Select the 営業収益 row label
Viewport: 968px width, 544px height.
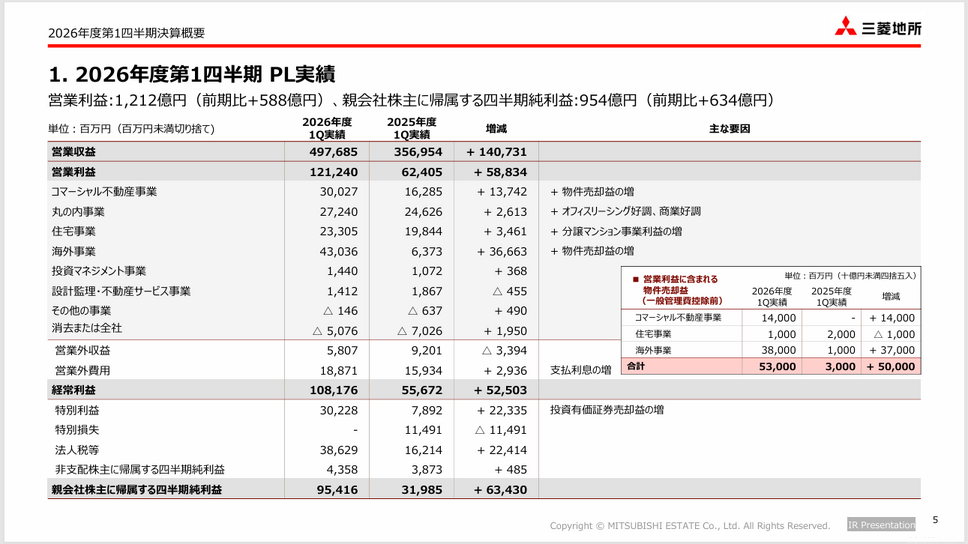73,152
